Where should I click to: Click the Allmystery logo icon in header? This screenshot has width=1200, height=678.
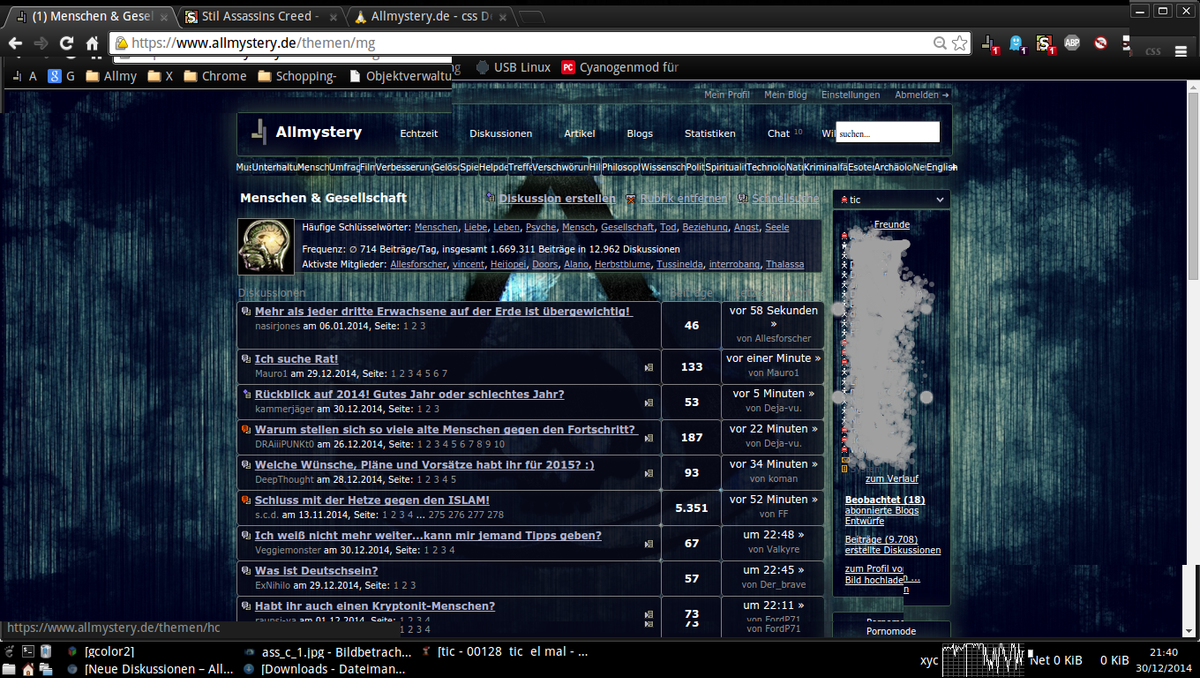pos(259,132)
